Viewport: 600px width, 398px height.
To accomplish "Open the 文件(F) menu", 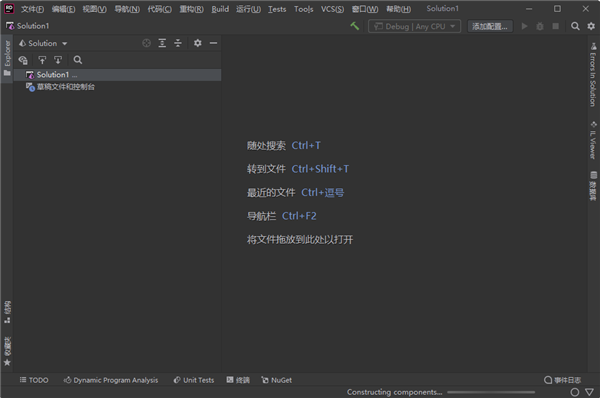I will point(32,9).
